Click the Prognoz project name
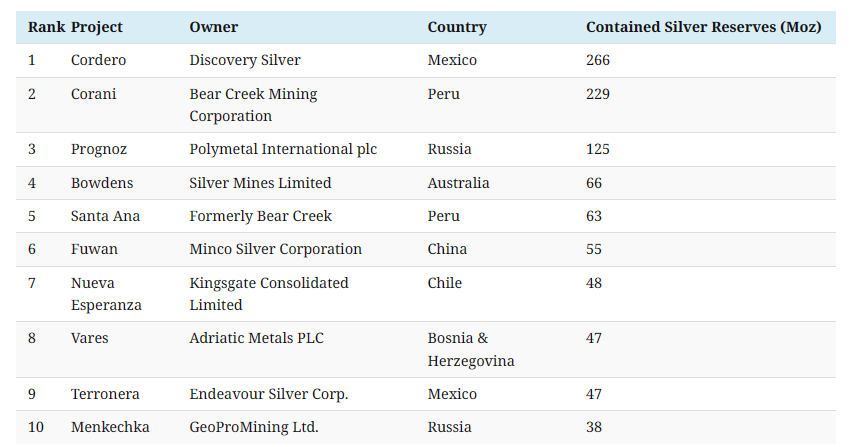 coord(98,149)
